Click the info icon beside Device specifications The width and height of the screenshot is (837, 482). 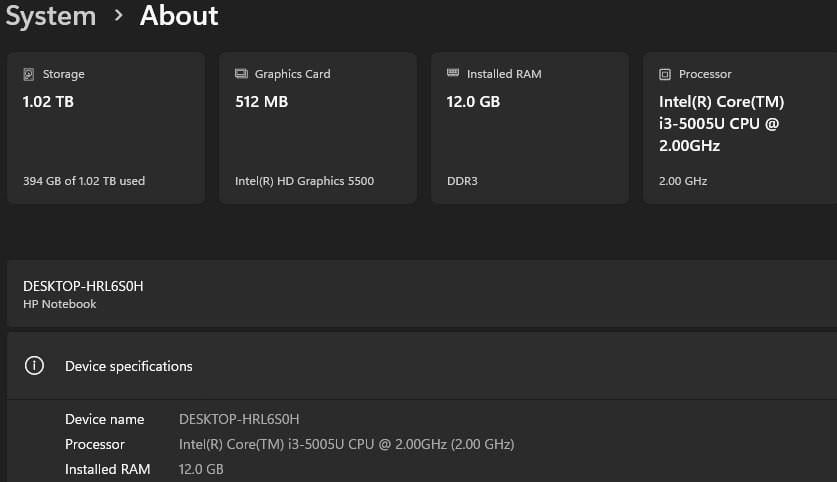(34, 366)
